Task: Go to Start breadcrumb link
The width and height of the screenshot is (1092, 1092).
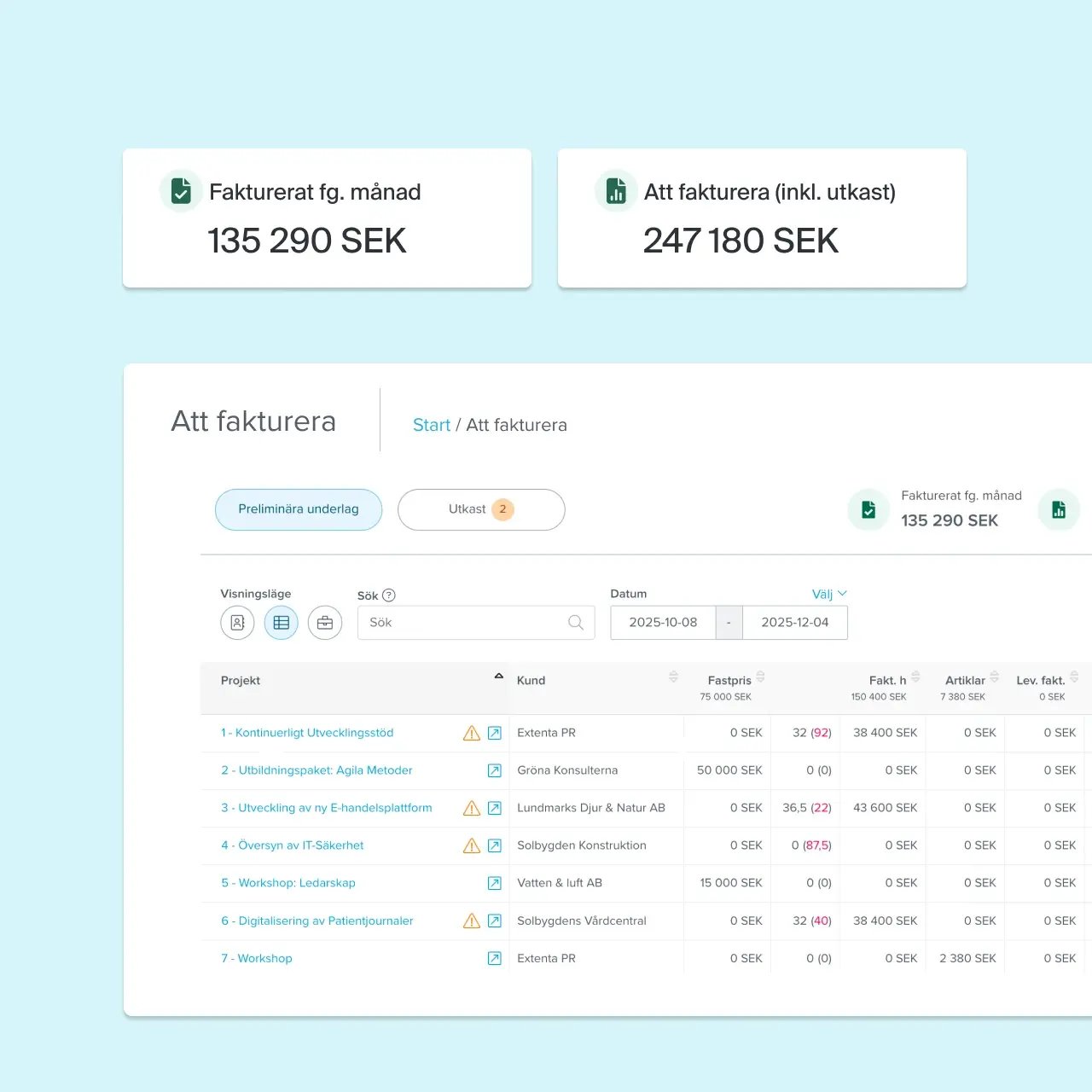Action: coord(431,425)
